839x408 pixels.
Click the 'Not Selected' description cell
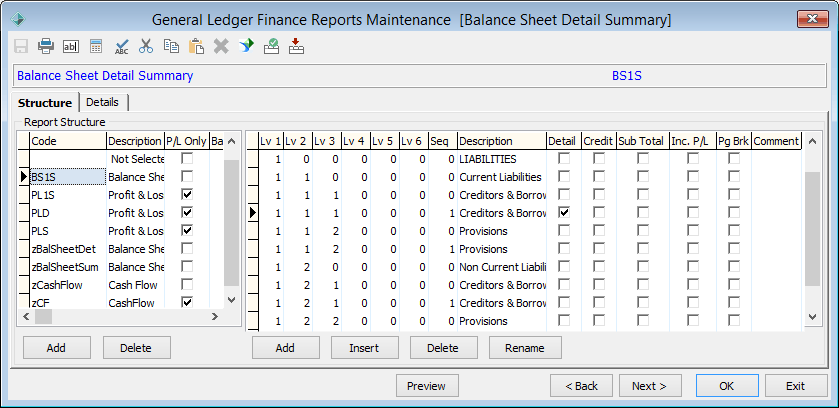(x=136, y=159)
